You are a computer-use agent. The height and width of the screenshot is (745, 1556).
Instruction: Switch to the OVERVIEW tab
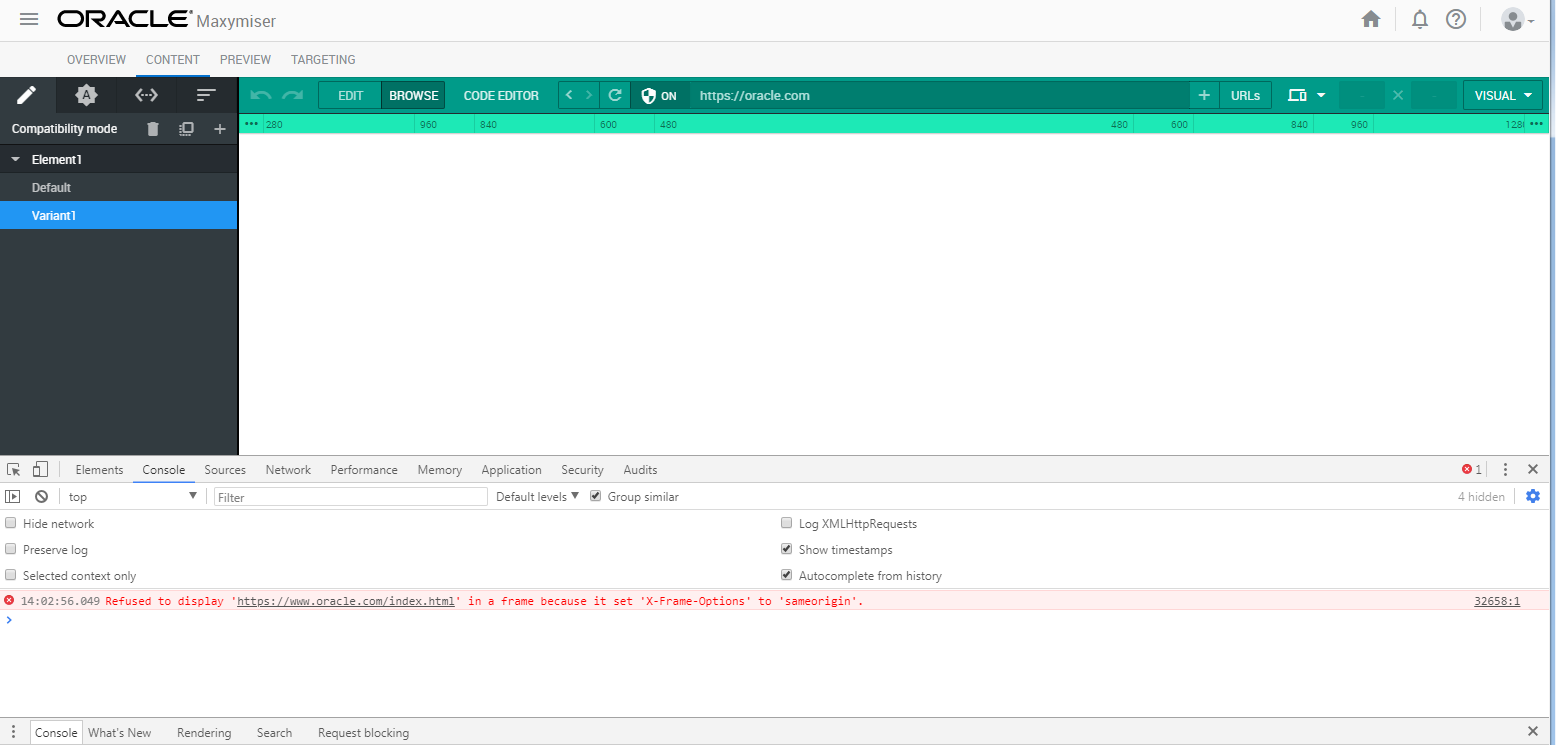(x=96, y=60)
